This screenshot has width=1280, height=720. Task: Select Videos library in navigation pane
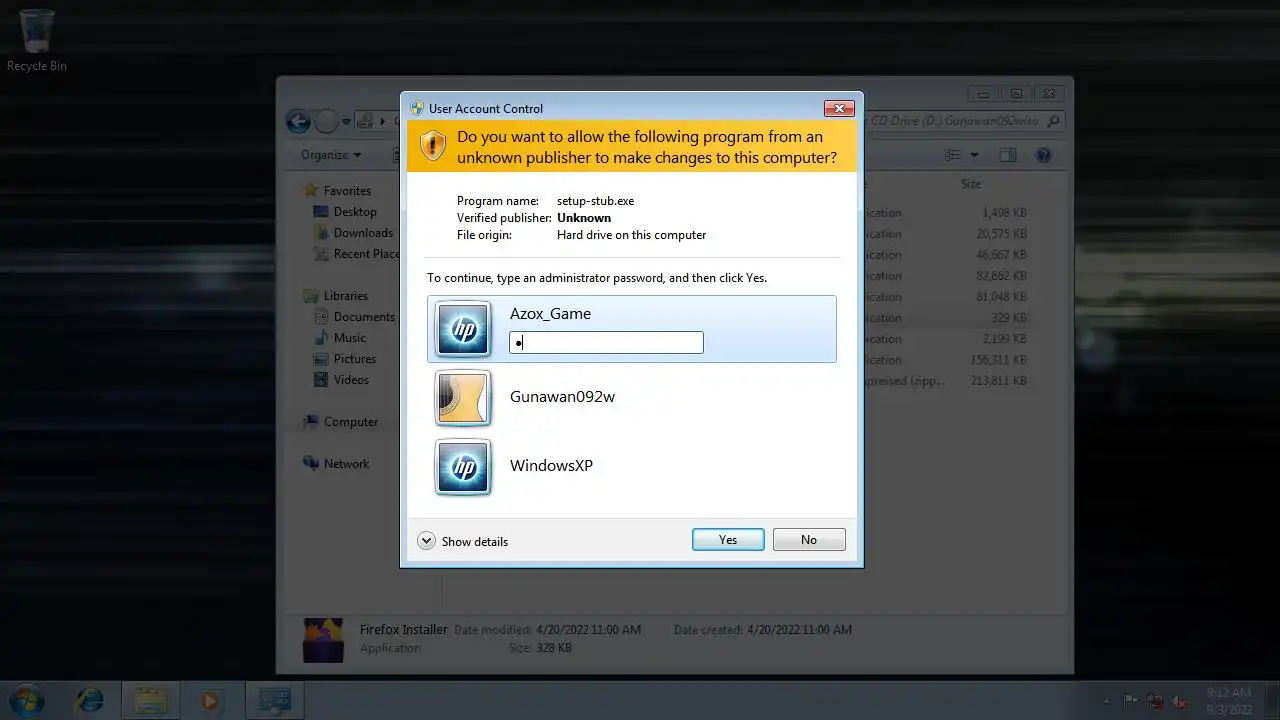(351, 380)
